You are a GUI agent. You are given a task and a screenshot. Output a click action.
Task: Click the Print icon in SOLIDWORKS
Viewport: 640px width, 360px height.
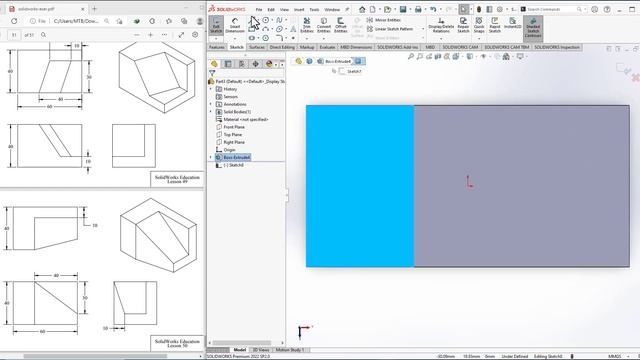(418, 9)
